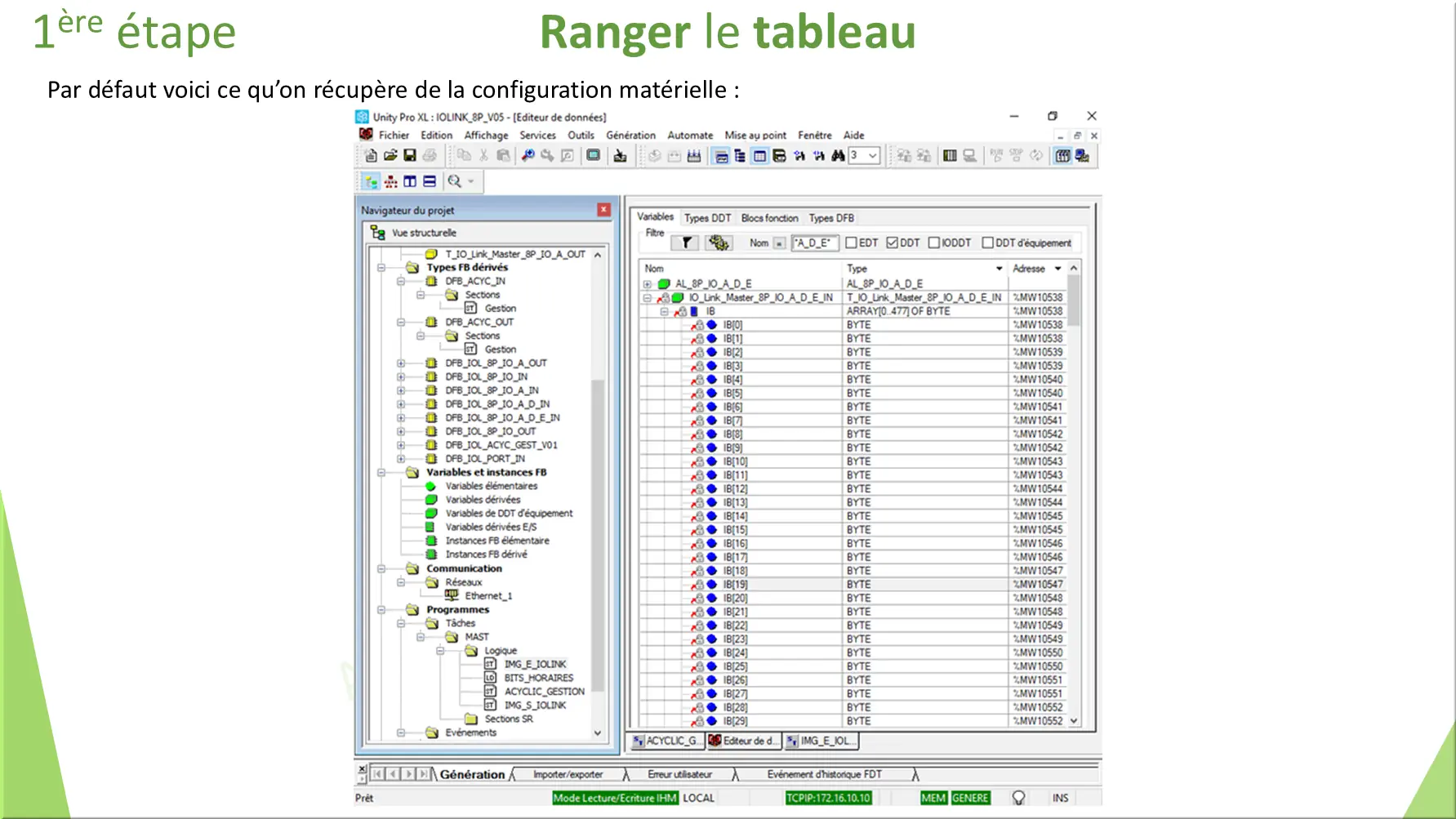Click the Print toolbar icon

pyautogui.click(x=430, y=155)
